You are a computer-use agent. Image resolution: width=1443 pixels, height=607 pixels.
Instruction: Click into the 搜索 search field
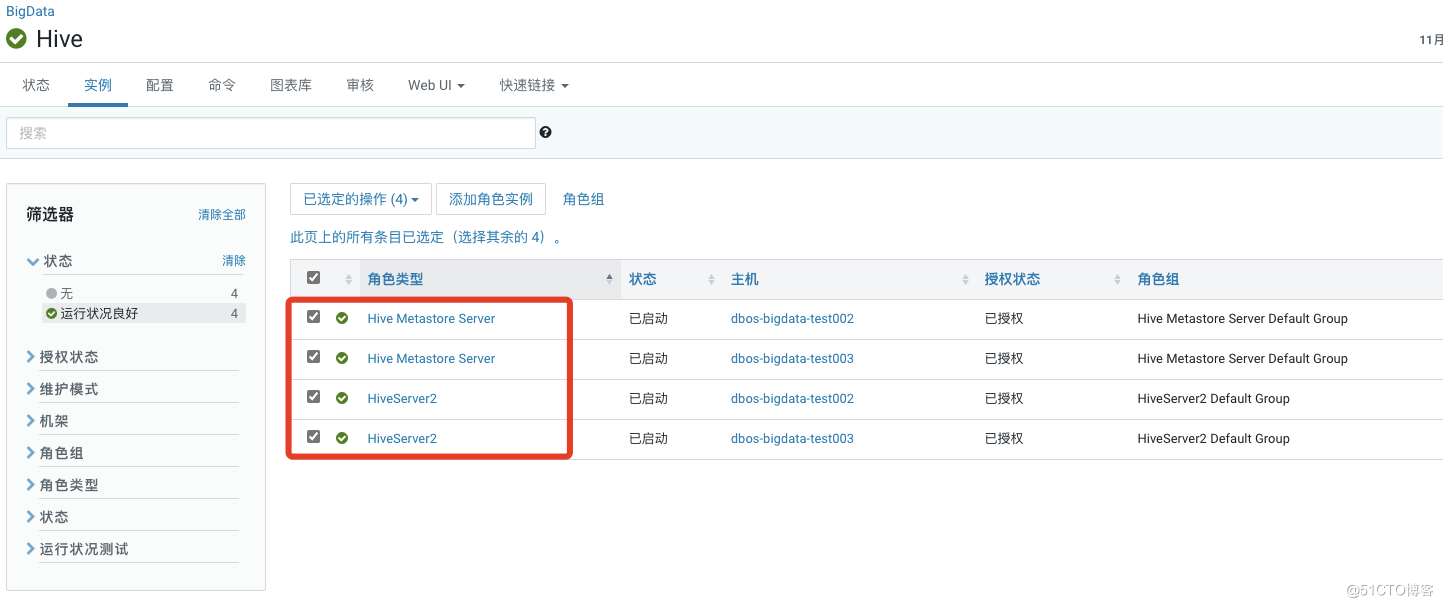coord(271,133)
